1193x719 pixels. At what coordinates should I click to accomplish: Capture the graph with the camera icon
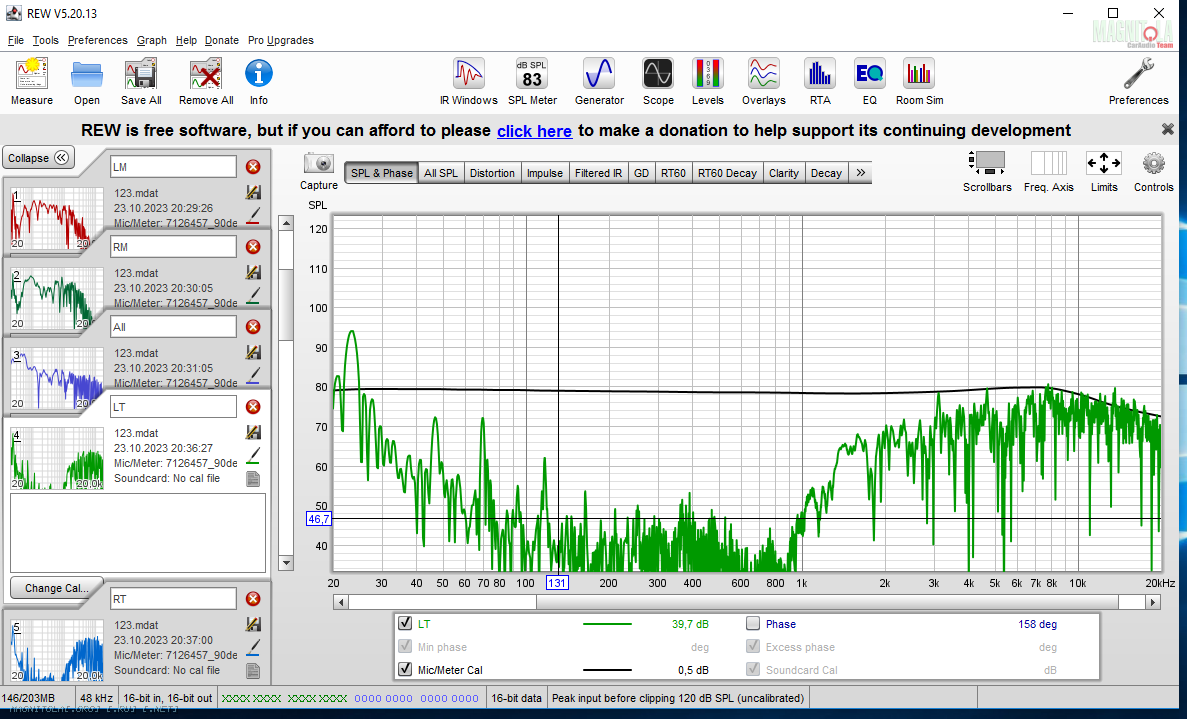(319, 164)
